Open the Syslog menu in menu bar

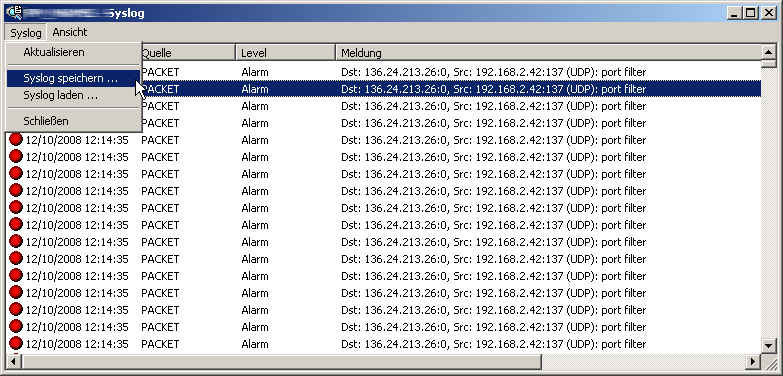[25, 32]
